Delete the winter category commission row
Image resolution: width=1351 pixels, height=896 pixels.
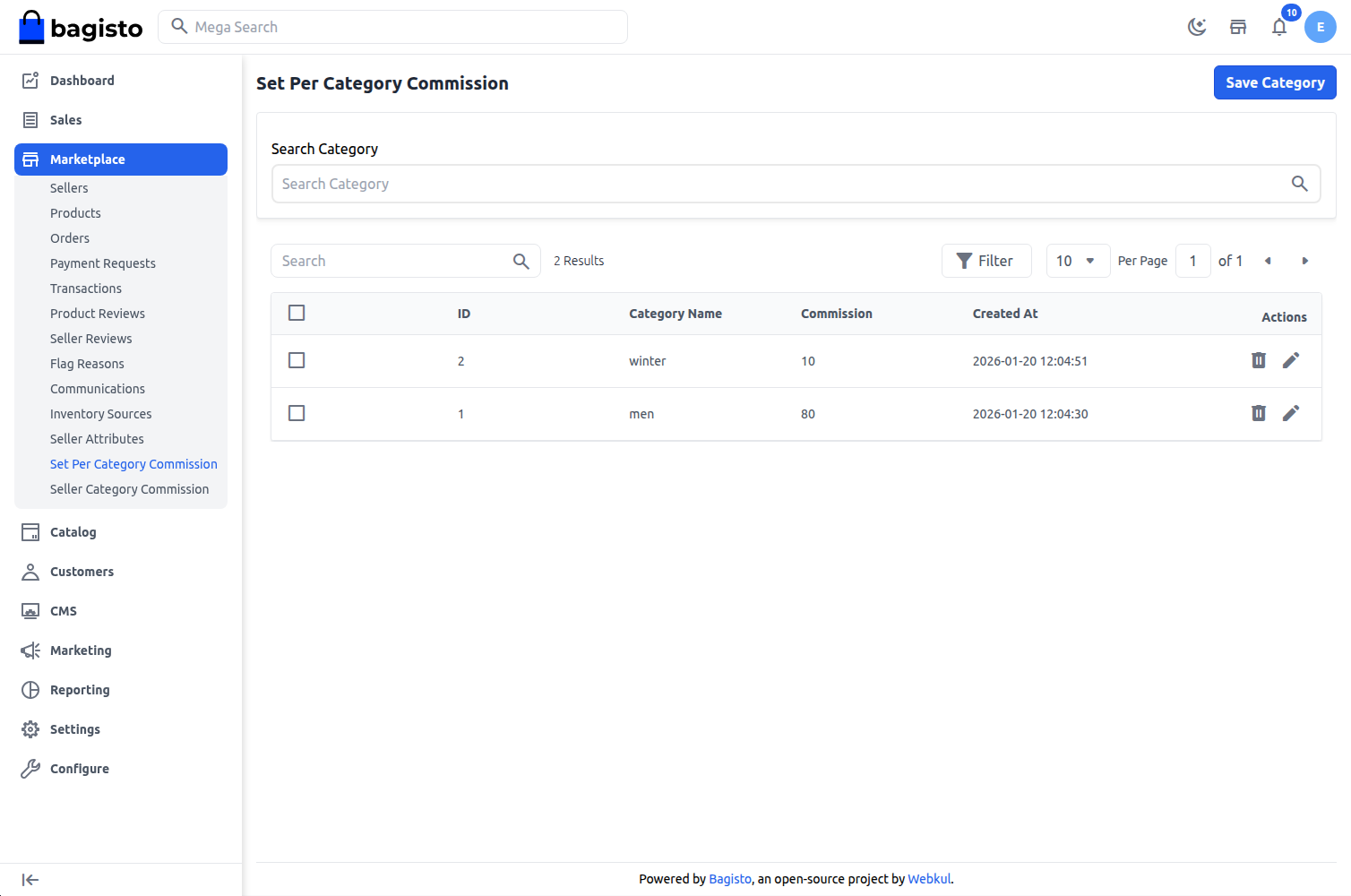click(x=1259, y=360)
